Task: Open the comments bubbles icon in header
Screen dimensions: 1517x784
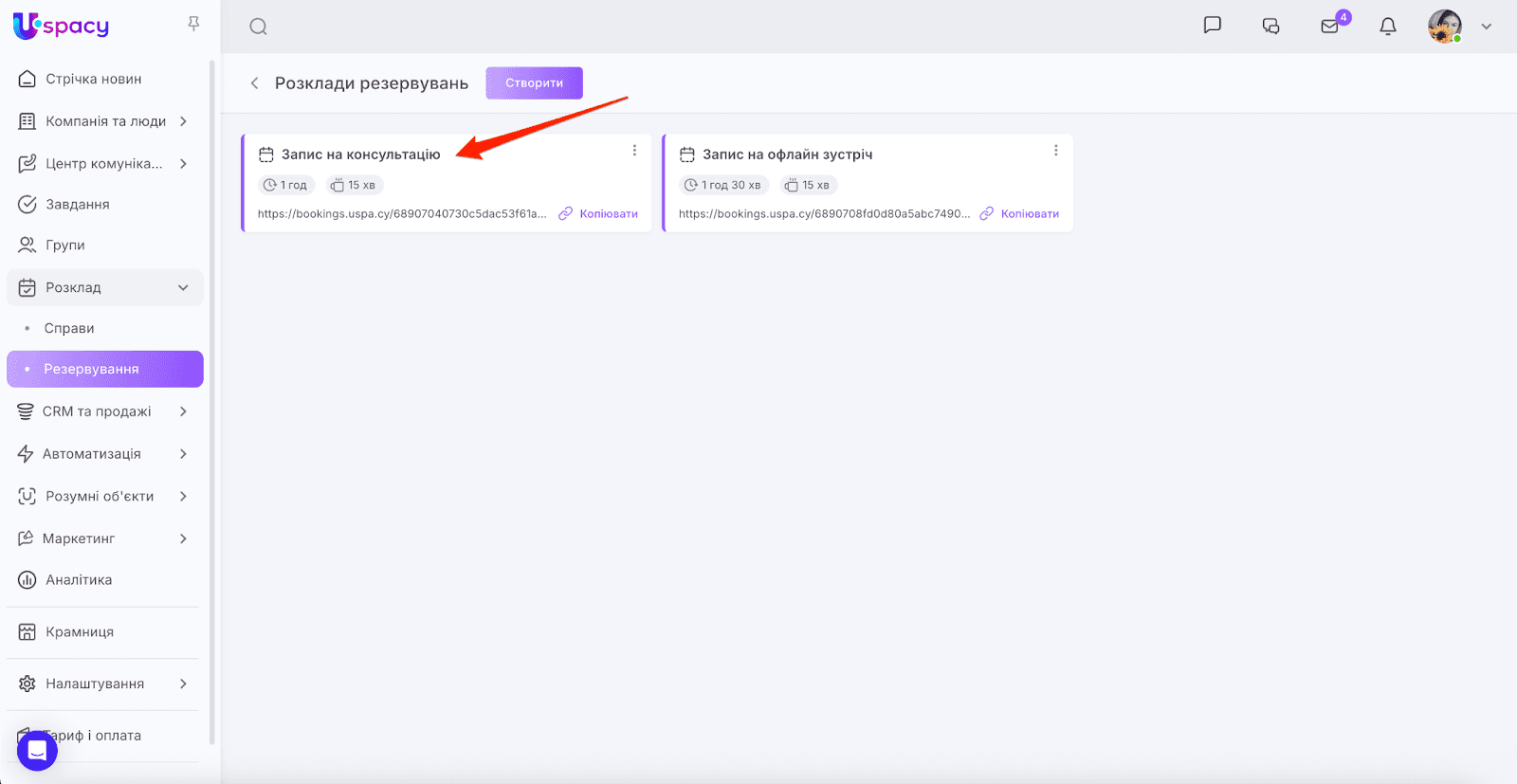Action: 1270,26
